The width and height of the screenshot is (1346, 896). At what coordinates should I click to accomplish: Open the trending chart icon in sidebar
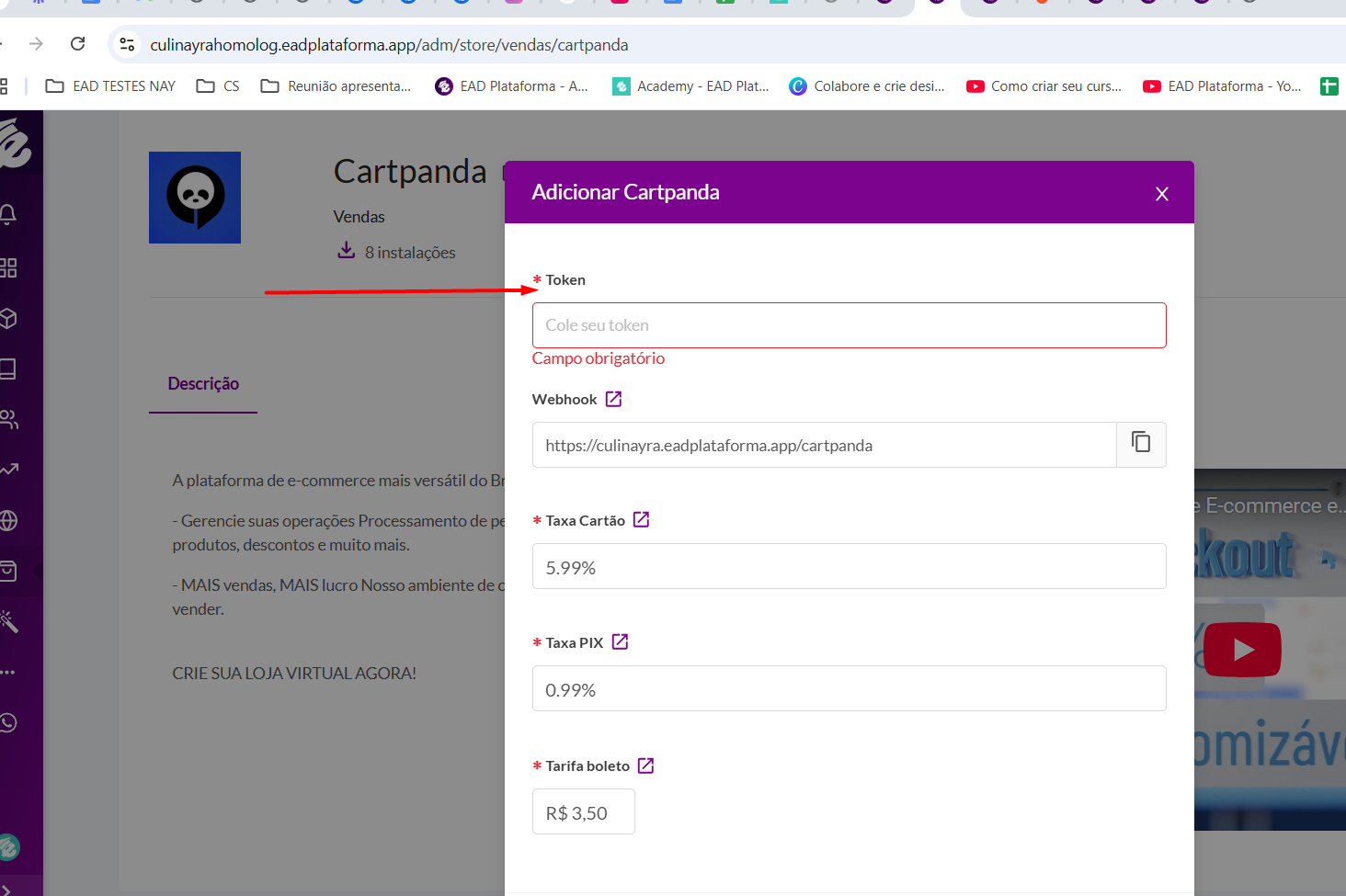pos(7,470)
